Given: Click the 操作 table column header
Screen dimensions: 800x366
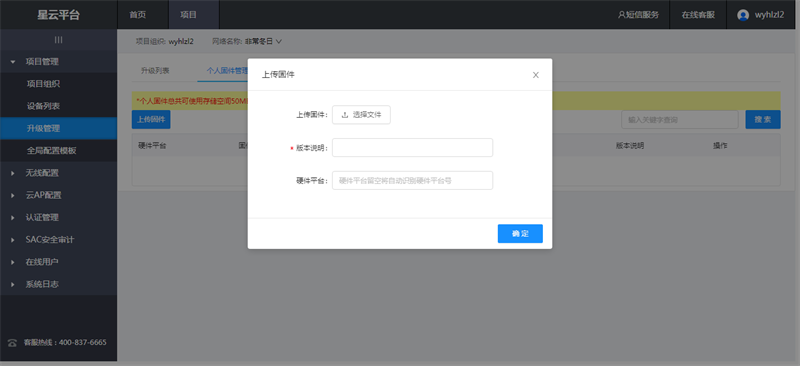Looking at the screenshot, I should 720,145.
